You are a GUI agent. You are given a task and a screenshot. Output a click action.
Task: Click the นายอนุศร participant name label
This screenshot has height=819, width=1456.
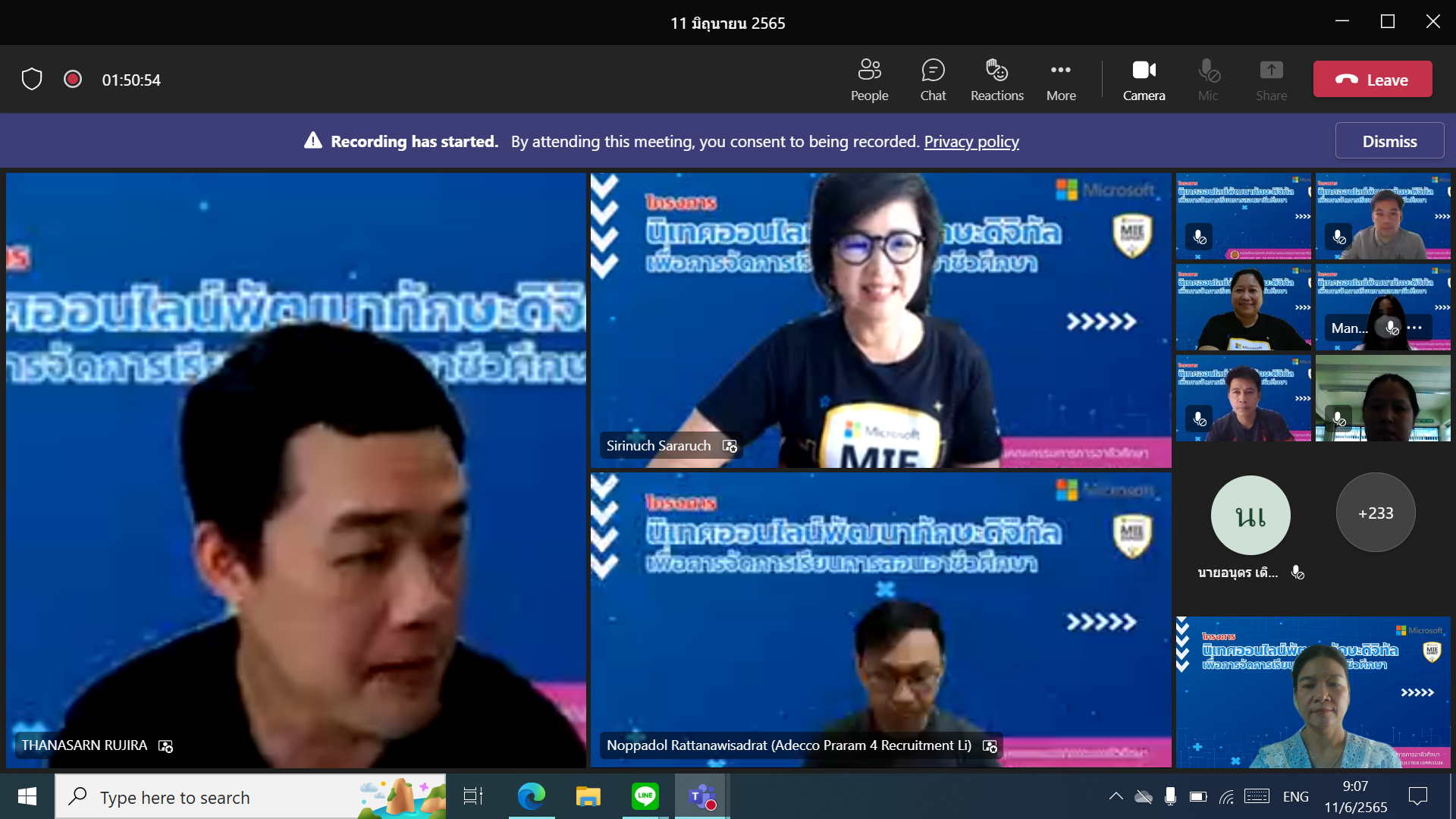[x=1238, y=573]
